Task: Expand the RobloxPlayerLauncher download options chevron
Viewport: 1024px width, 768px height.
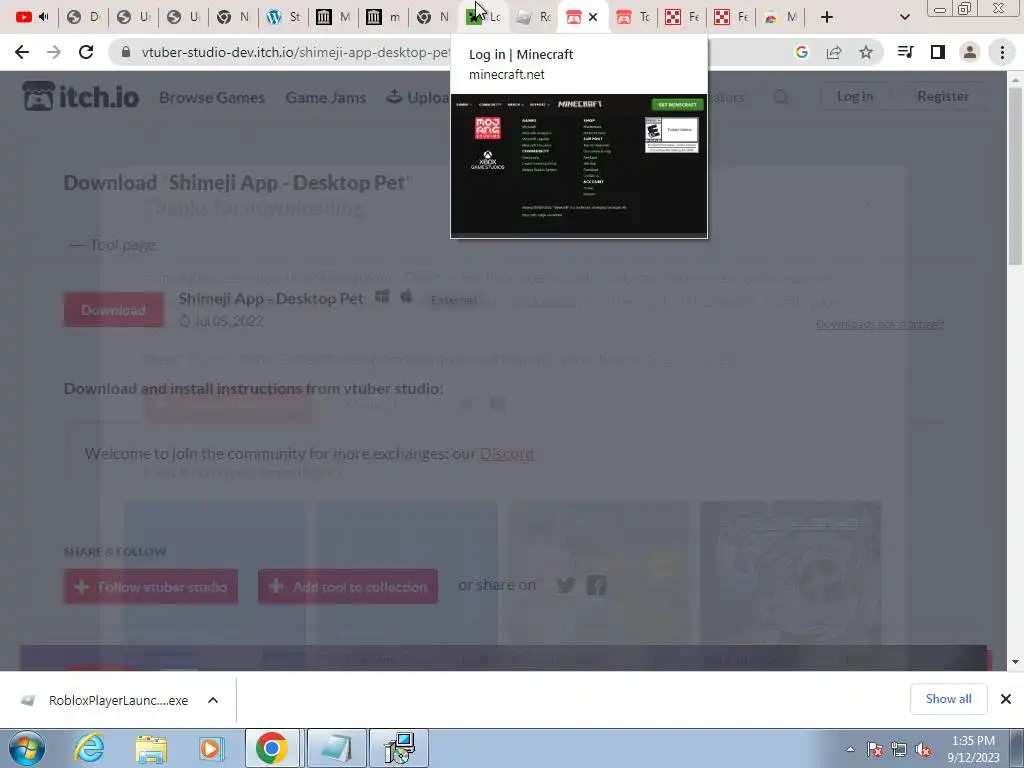Action: click(x=213, y=700)
